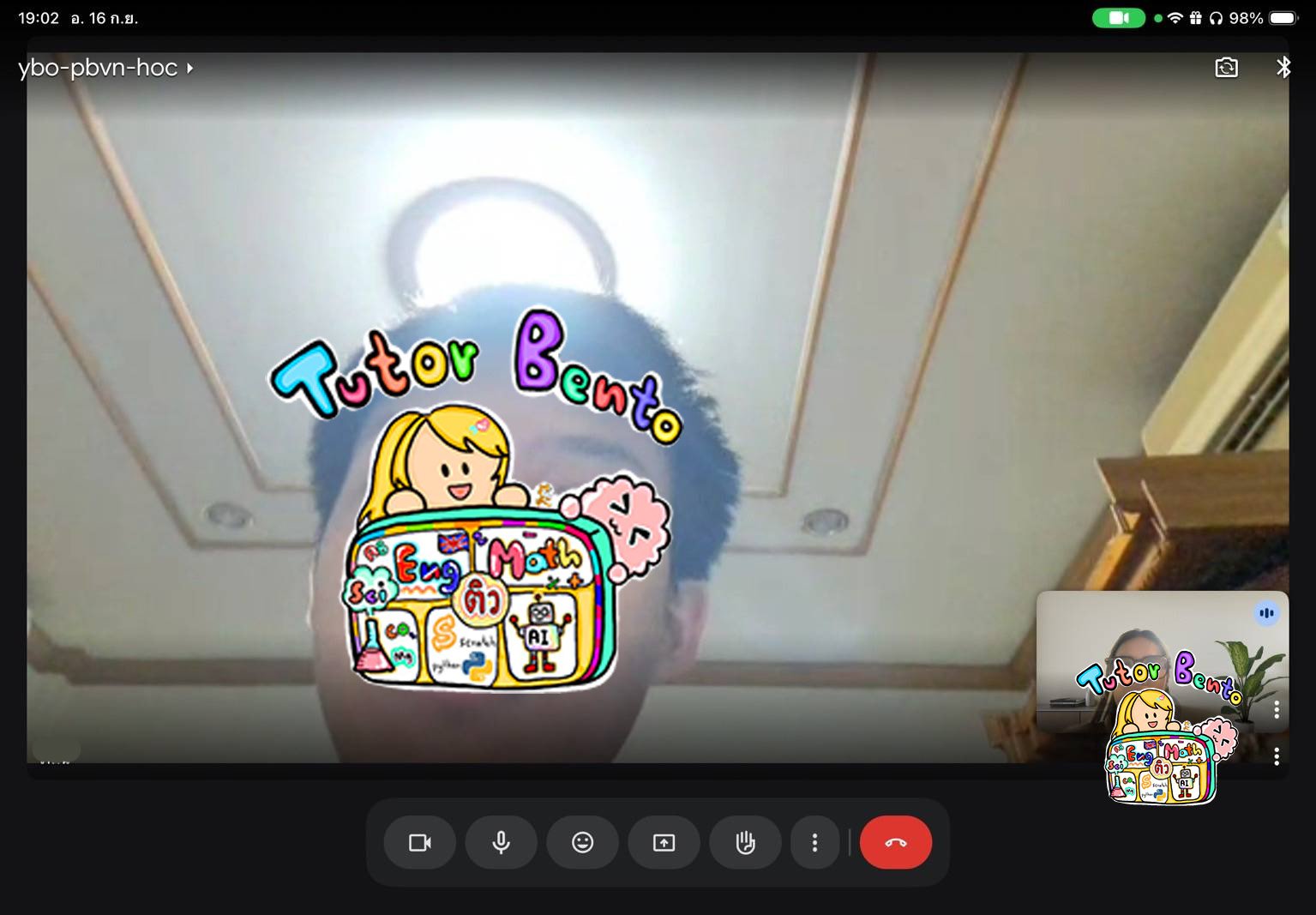Open options menu inside the self-view thumbnail
Image resolution: width=1316 pixels, height=915 pixels.
(x=1277, y=709)
